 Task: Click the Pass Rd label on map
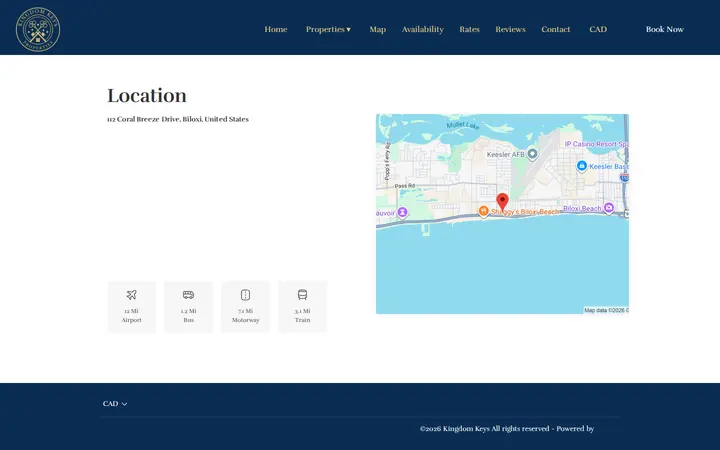[405, 186]
